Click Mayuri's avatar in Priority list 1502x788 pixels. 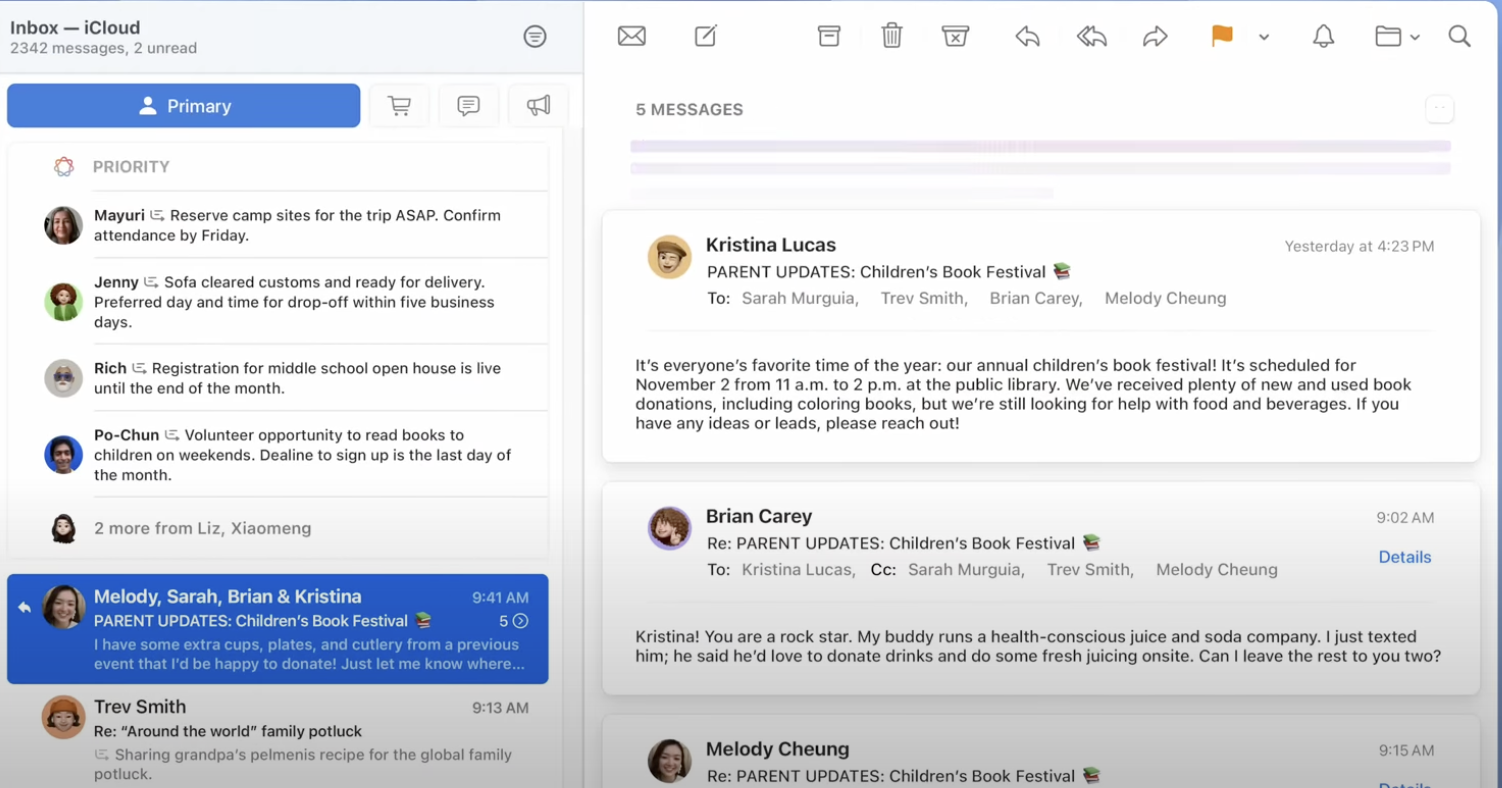click(x=64, y=226)
